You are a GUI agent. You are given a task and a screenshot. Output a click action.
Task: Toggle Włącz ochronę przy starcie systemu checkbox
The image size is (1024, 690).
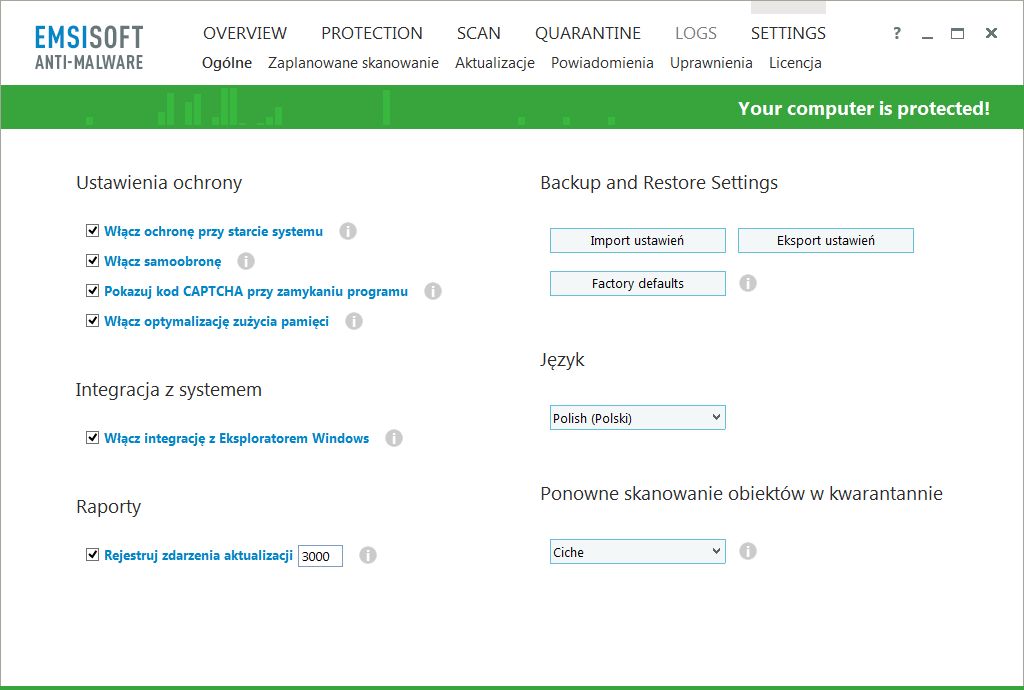[x=93, y=230]
